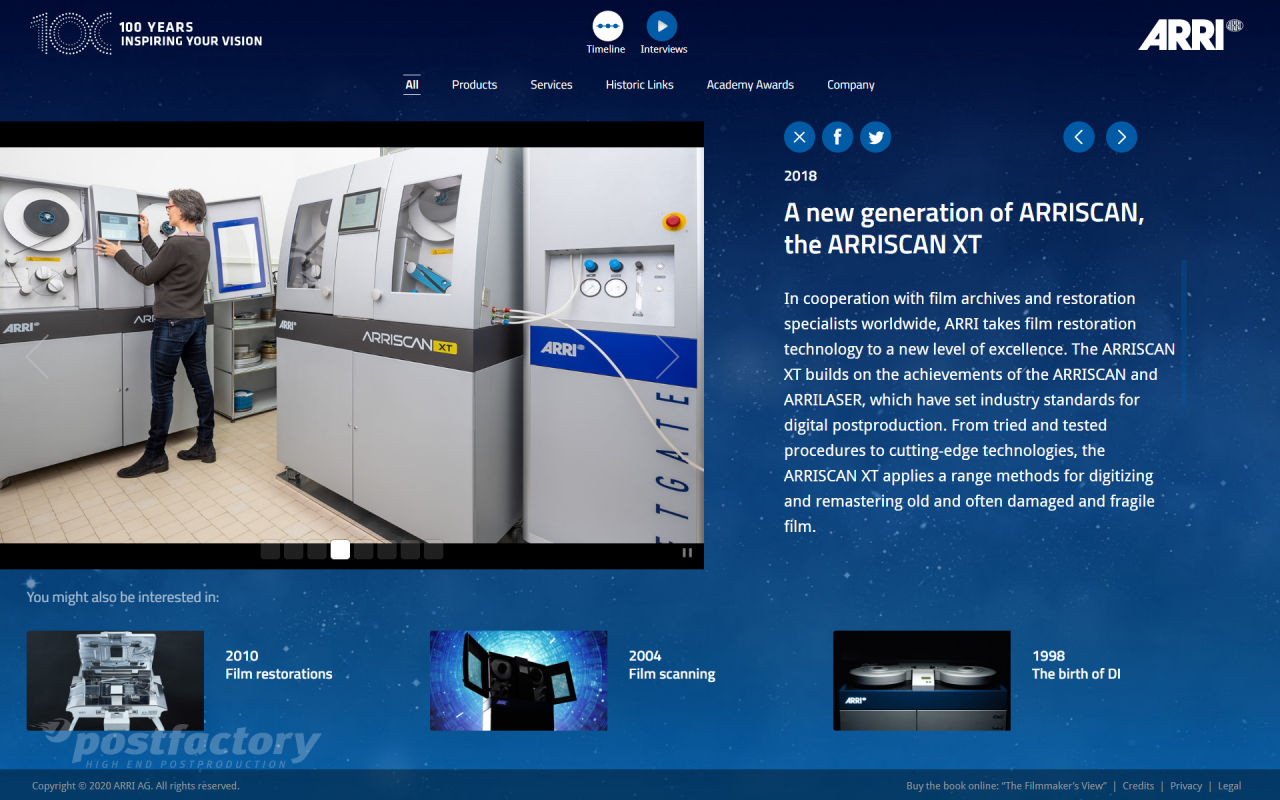Viewport: 1280px width, 800px height.
Task: Open the 'Film scanning' title link
Action: point(672,674)
